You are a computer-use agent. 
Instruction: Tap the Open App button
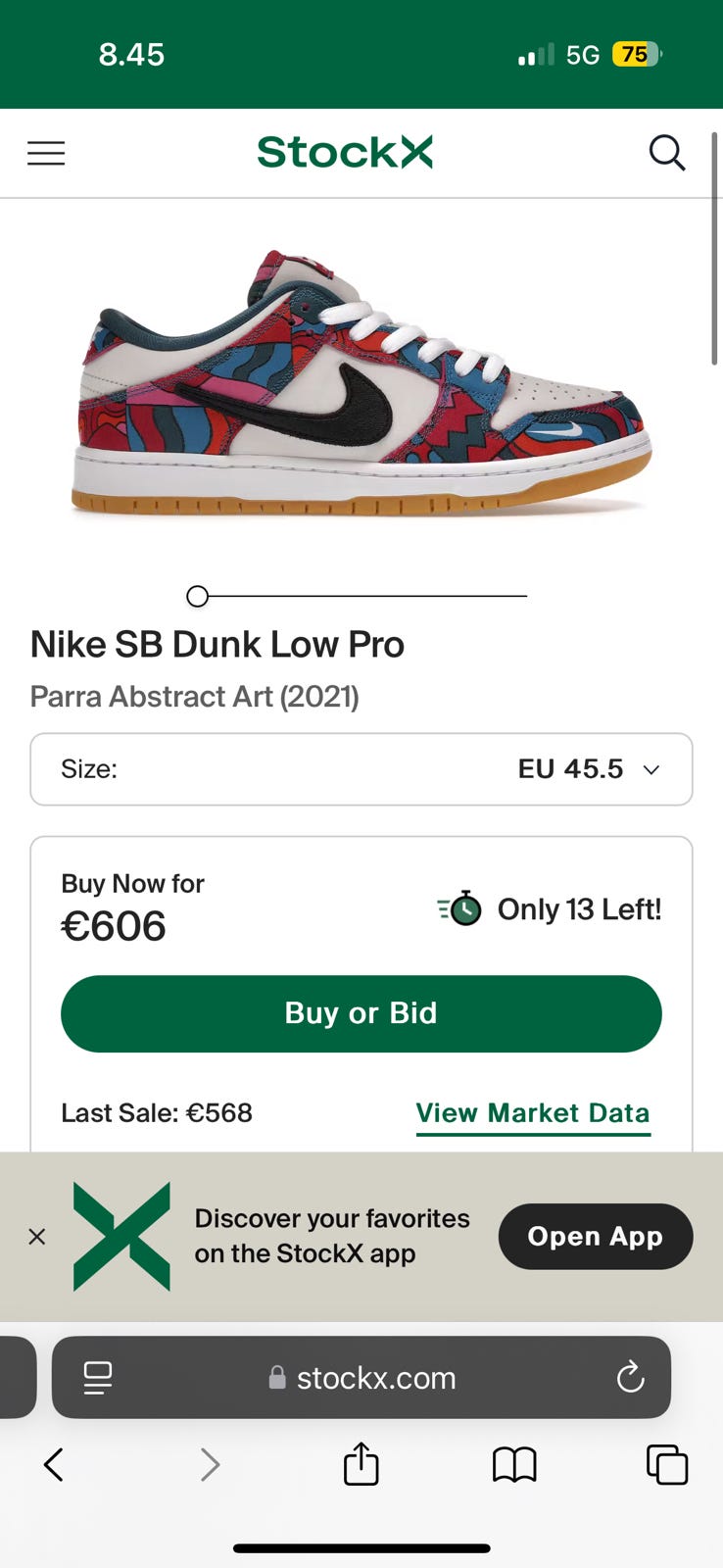(596, 1237)
